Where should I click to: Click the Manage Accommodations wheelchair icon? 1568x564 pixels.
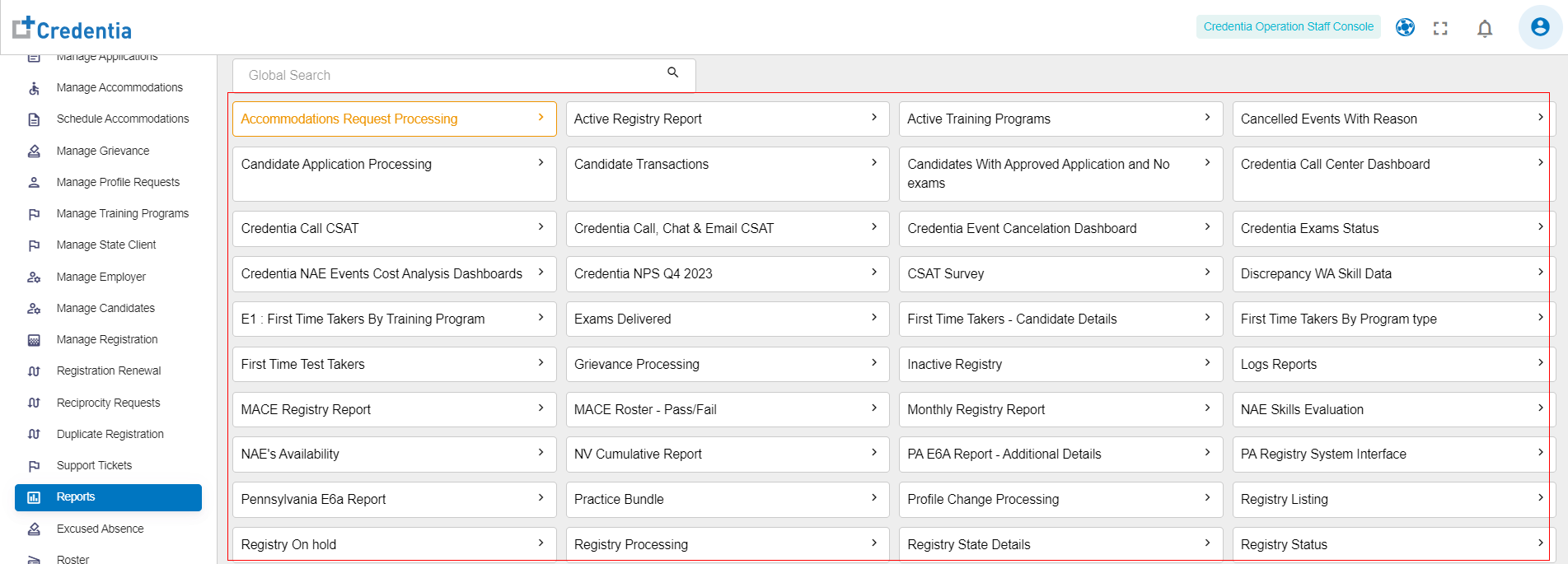(x=34, y=88)
